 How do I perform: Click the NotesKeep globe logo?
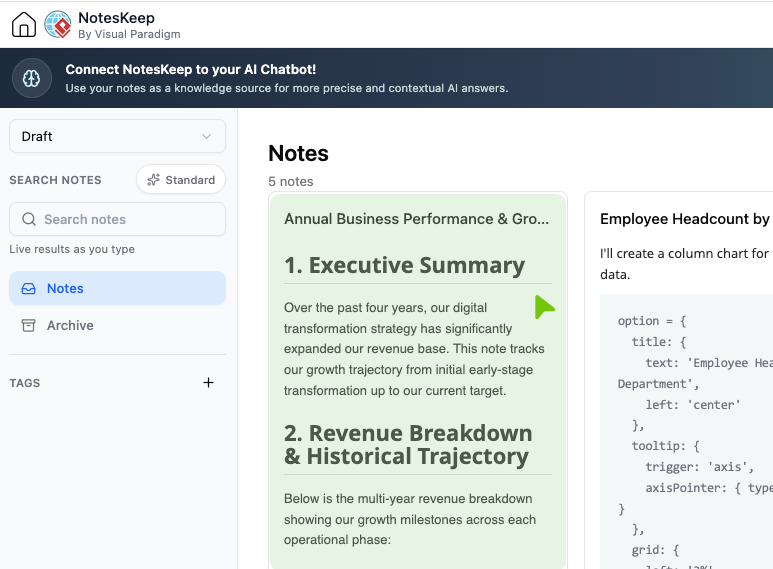[x=58, y=24]
